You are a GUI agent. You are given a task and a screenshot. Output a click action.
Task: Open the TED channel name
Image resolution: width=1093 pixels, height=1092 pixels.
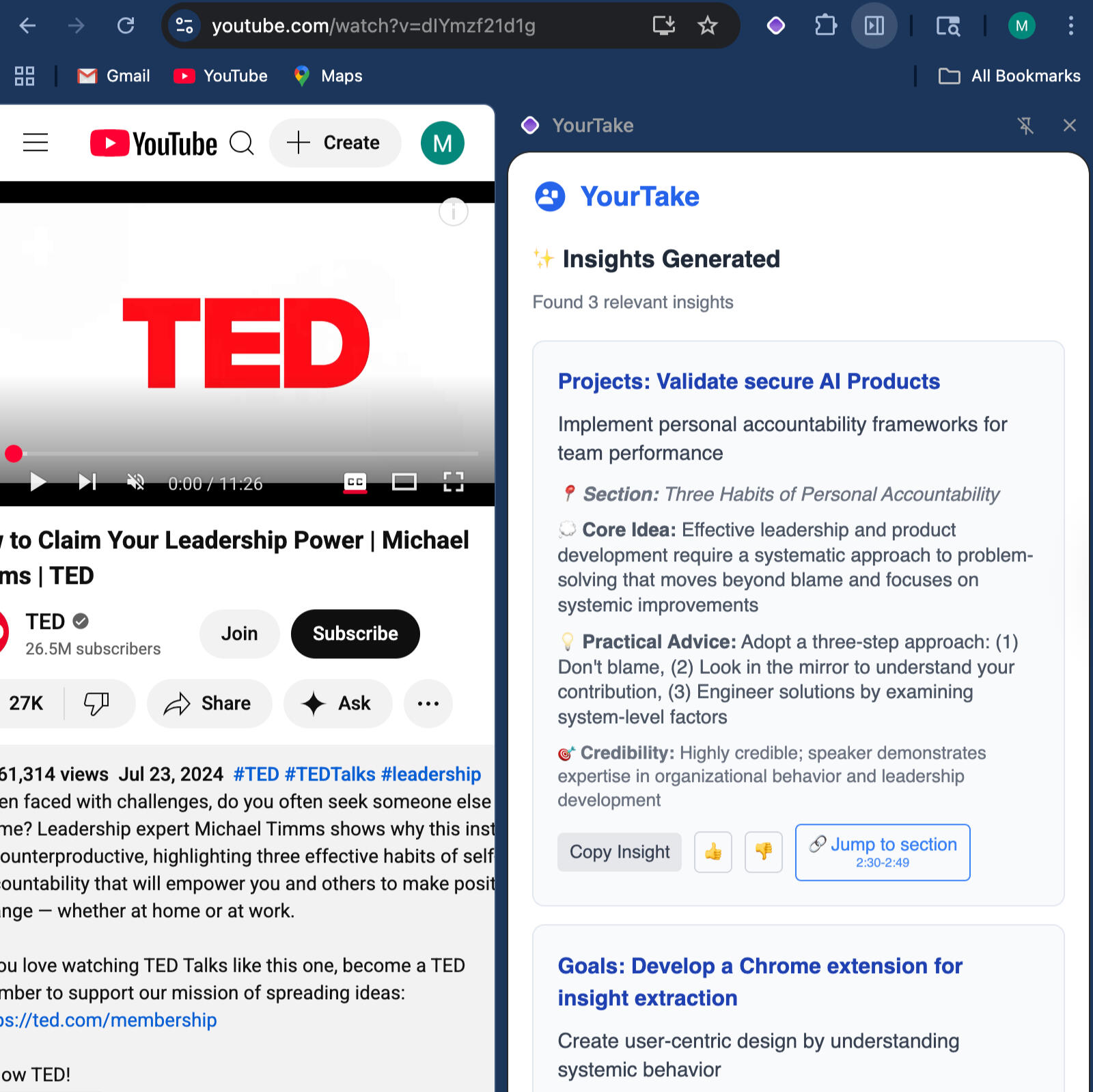(45, 621)
